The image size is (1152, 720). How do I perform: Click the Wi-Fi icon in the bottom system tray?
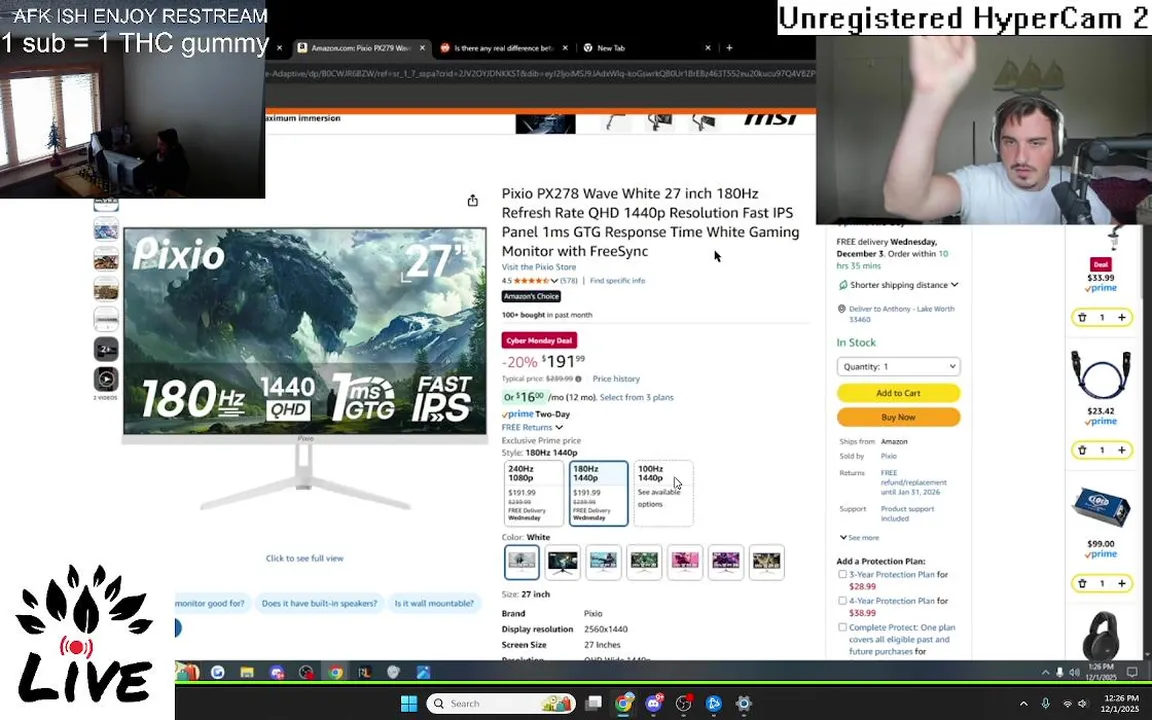[1068, 704]
